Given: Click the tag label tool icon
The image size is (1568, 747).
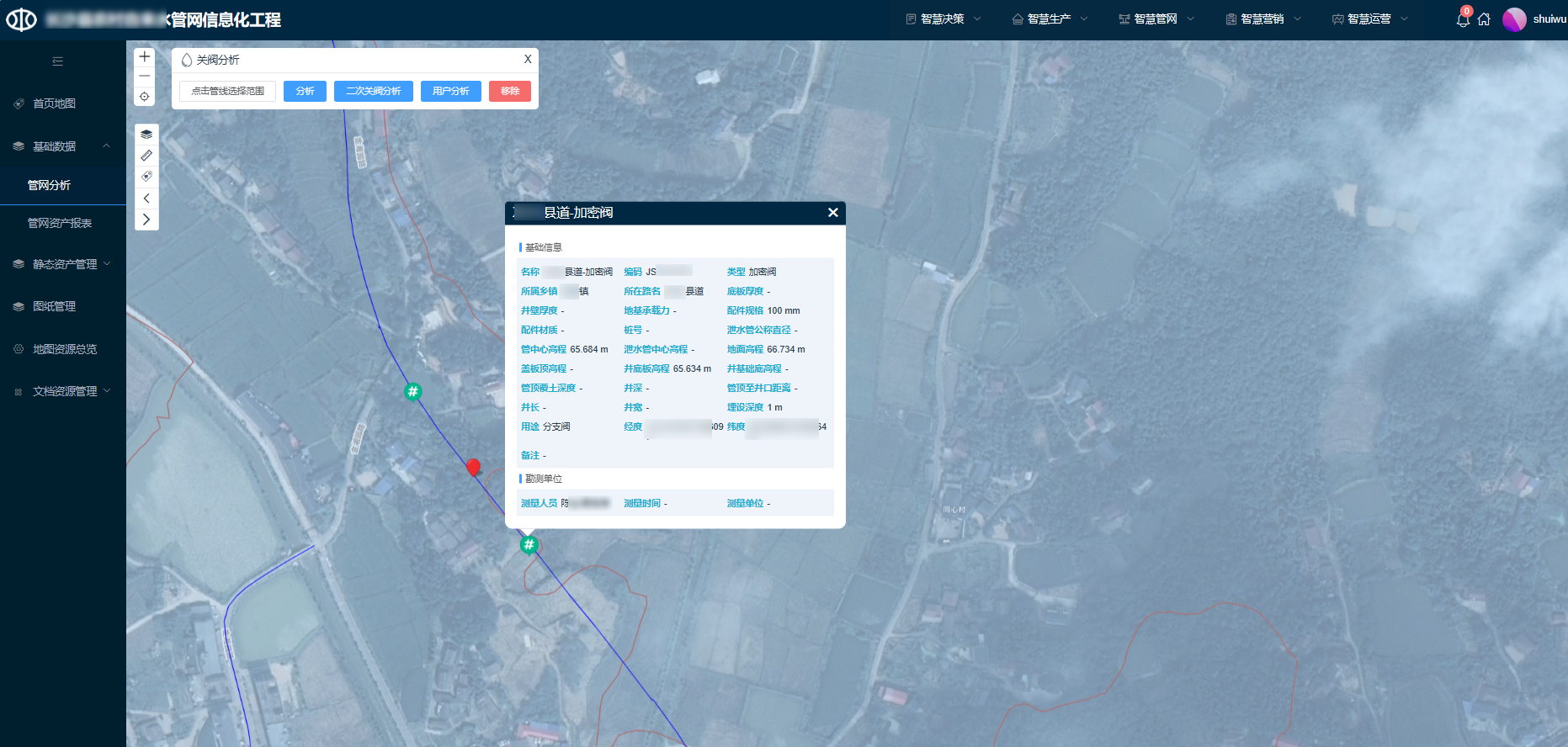Looking at the screenshot, I should click(x=146, y=177).
